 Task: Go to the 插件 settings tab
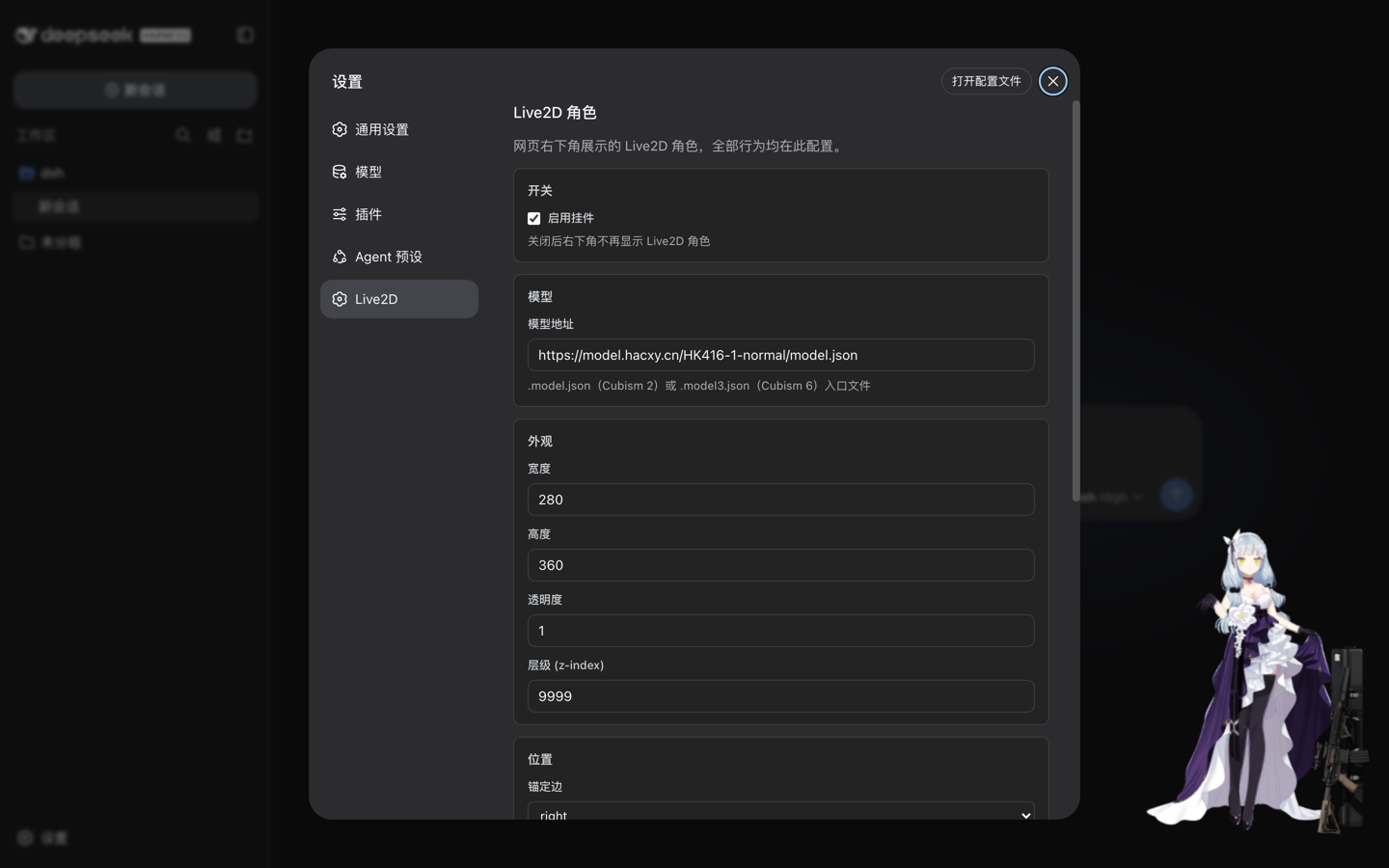pyautogui.click(x=399, y=214)
